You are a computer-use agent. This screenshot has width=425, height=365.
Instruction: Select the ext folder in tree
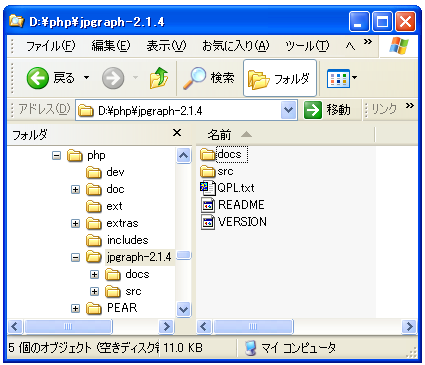114,206
